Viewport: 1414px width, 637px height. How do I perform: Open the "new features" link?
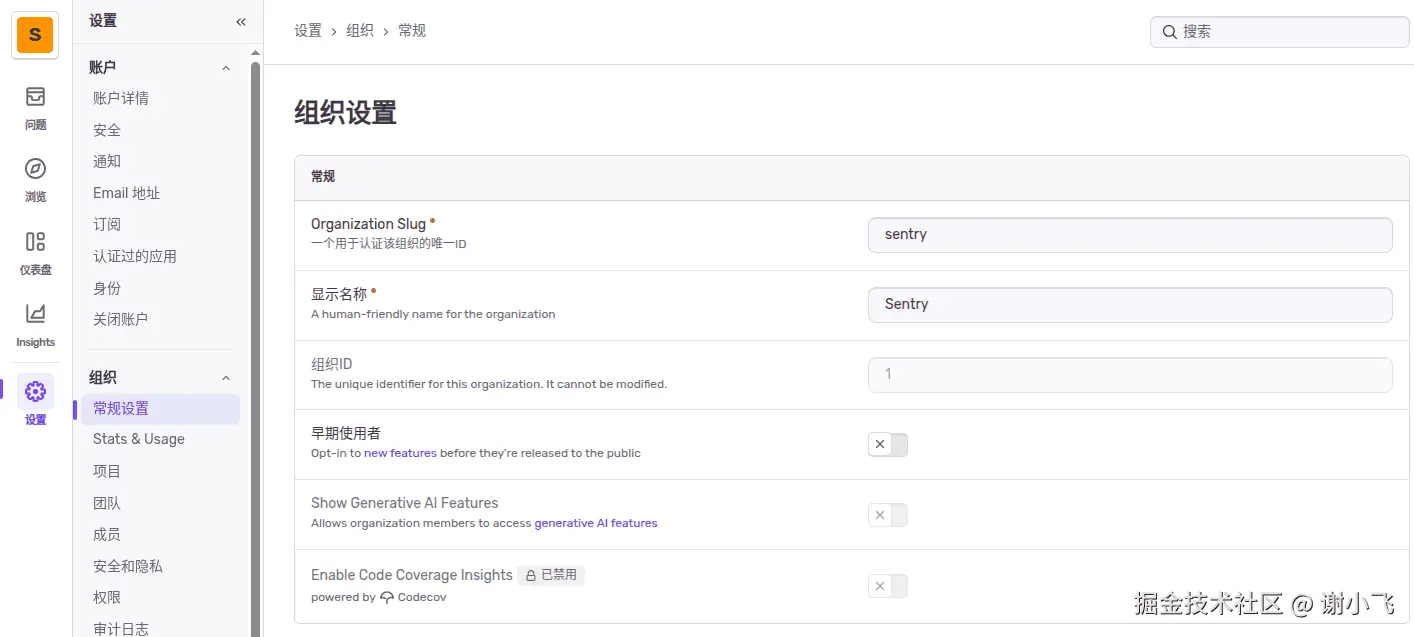click(x=400, y=453)
